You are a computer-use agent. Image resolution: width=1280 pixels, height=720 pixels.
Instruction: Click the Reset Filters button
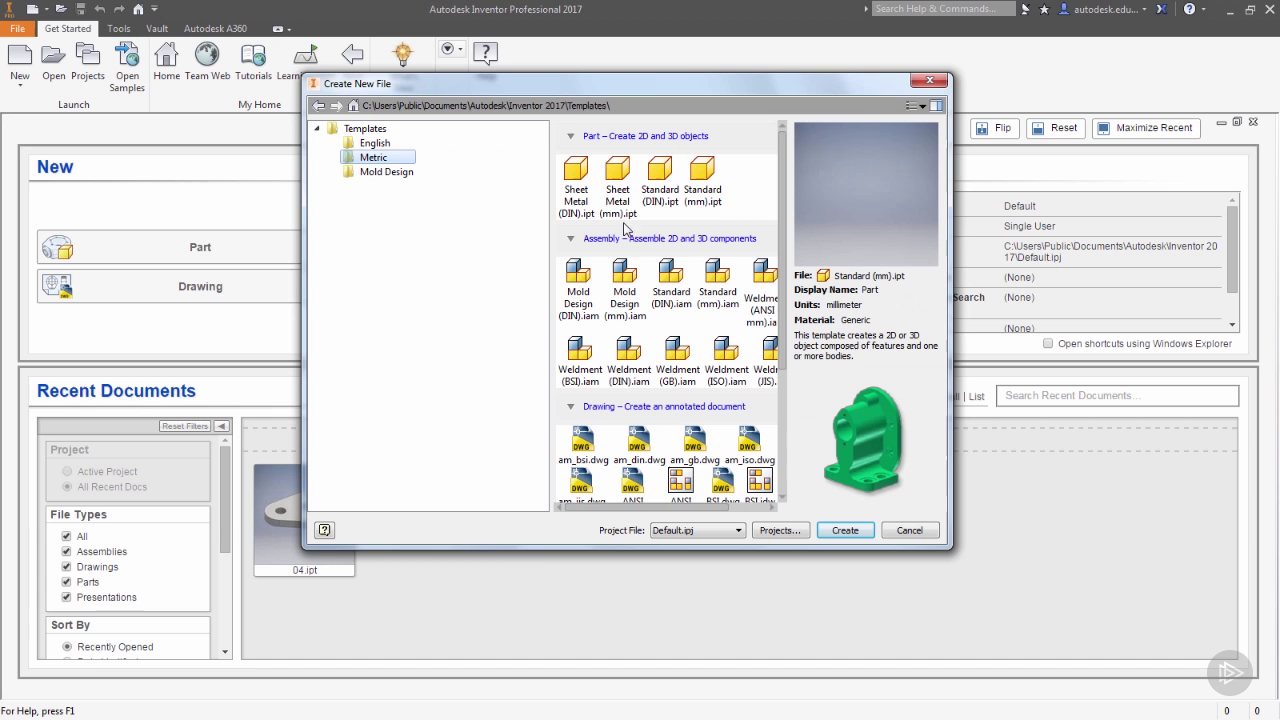pos(185,426)
